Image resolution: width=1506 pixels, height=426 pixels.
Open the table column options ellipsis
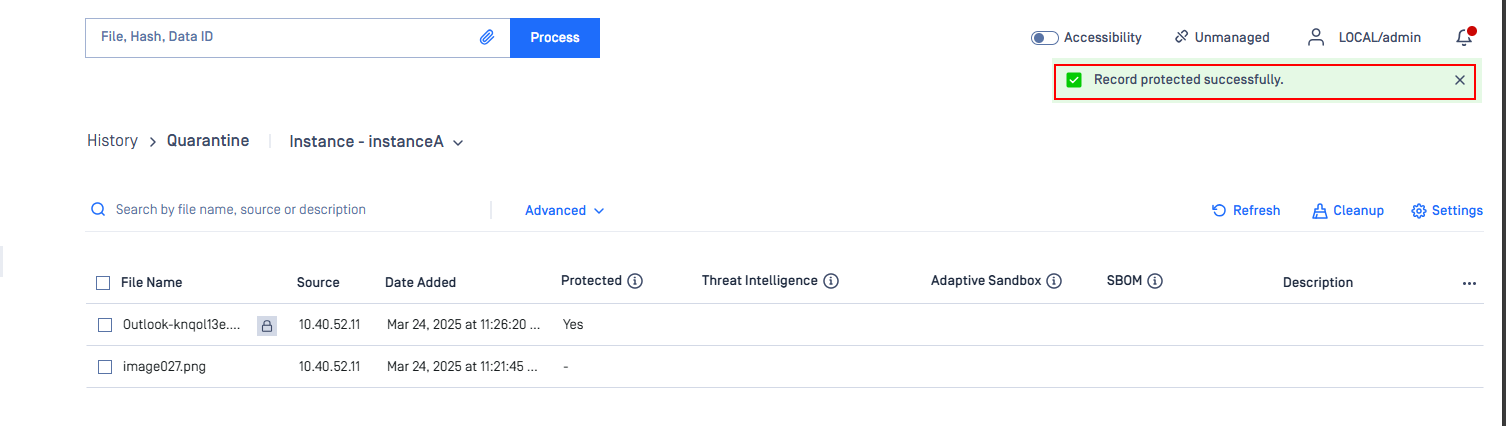1469,283
